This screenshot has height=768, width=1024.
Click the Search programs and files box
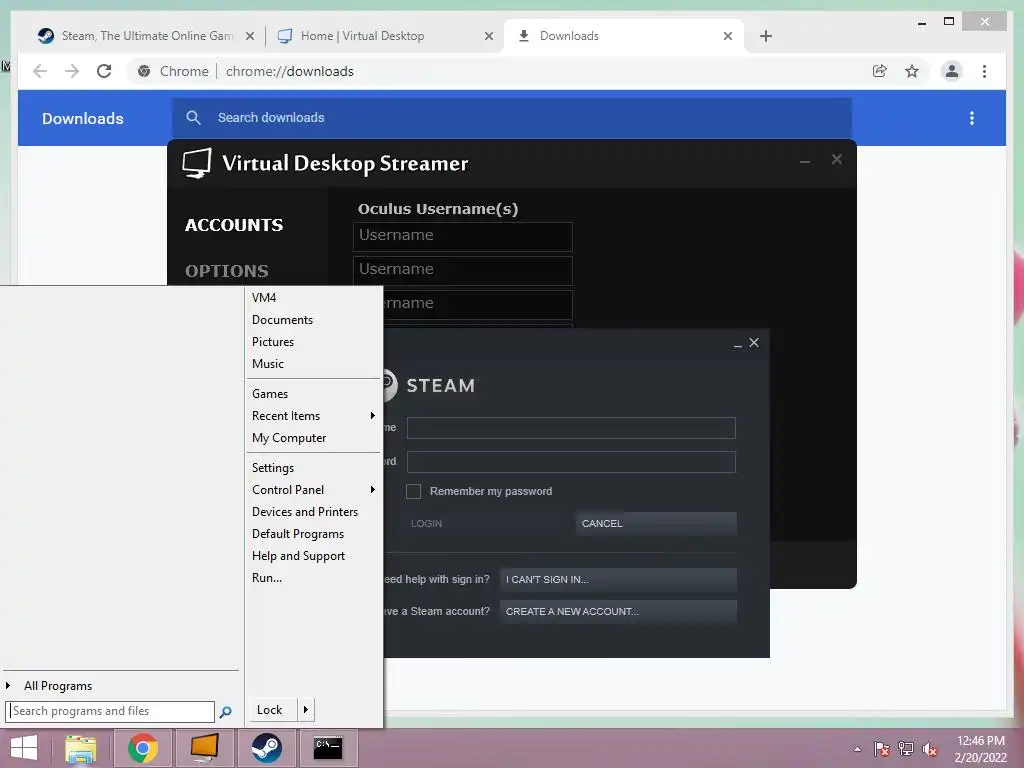[x=110, y=711]
